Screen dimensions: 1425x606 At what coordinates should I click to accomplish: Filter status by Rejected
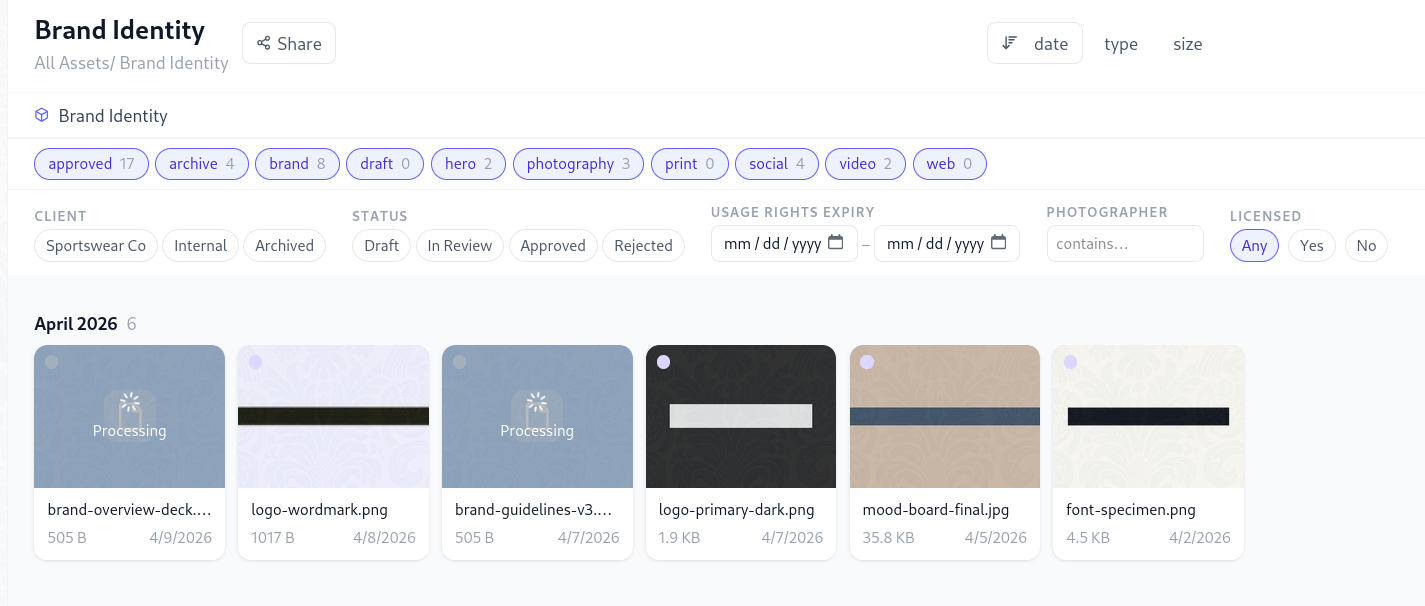[x=643, y=245]
